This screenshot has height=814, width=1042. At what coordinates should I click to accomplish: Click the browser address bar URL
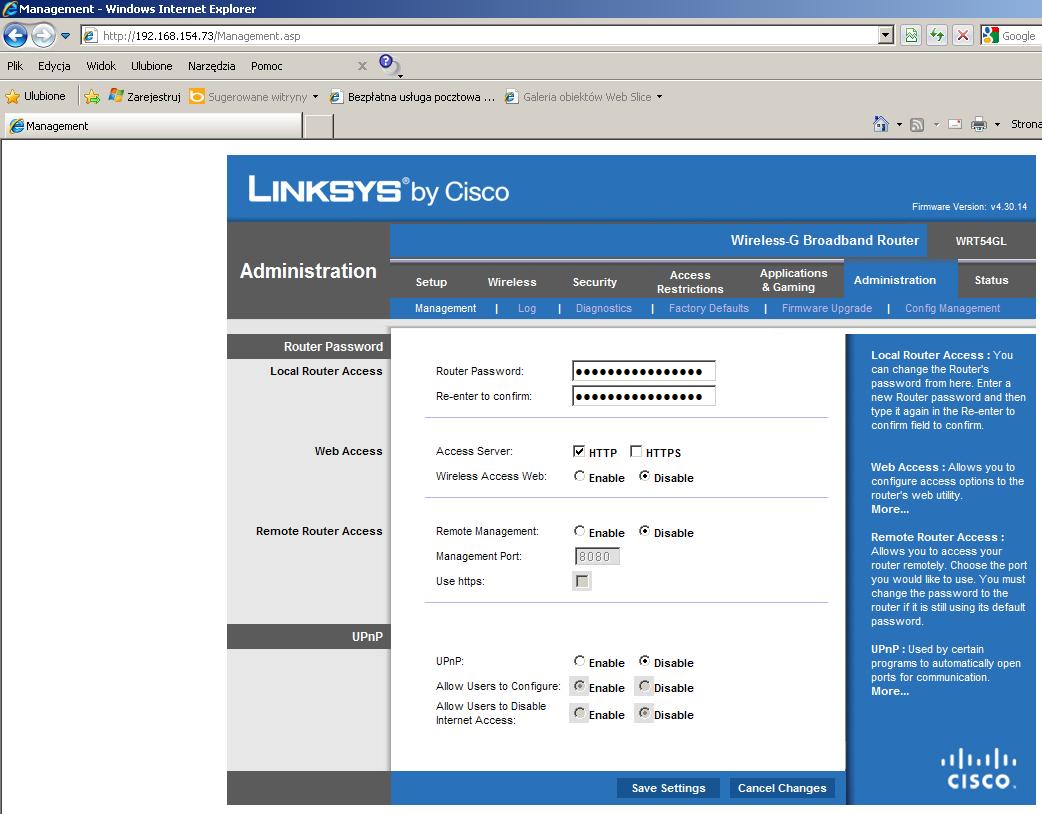[201, 36]
